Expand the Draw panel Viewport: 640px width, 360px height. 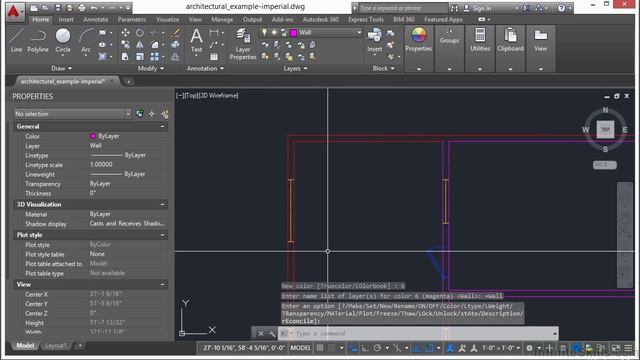61,68
